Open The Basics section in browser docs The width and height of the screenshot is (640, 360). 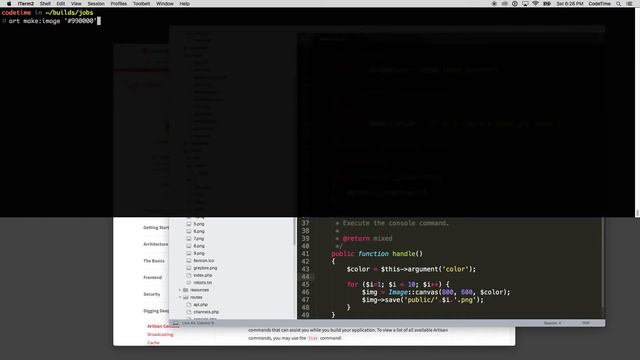(154, 261)
